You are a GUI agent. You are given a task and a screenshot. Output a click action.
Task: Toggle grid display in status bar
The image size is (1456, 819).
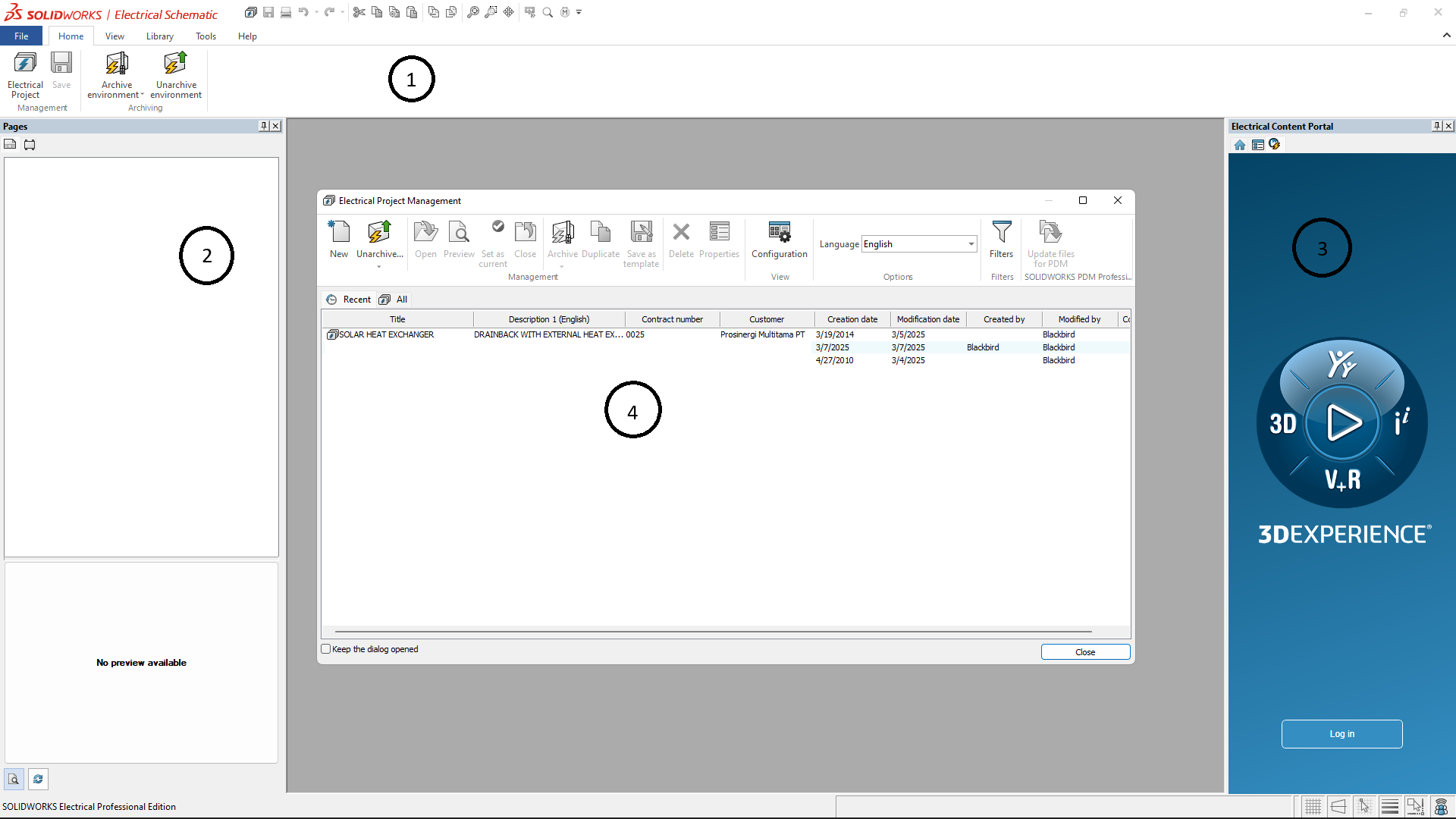[x=1313, y=807]
